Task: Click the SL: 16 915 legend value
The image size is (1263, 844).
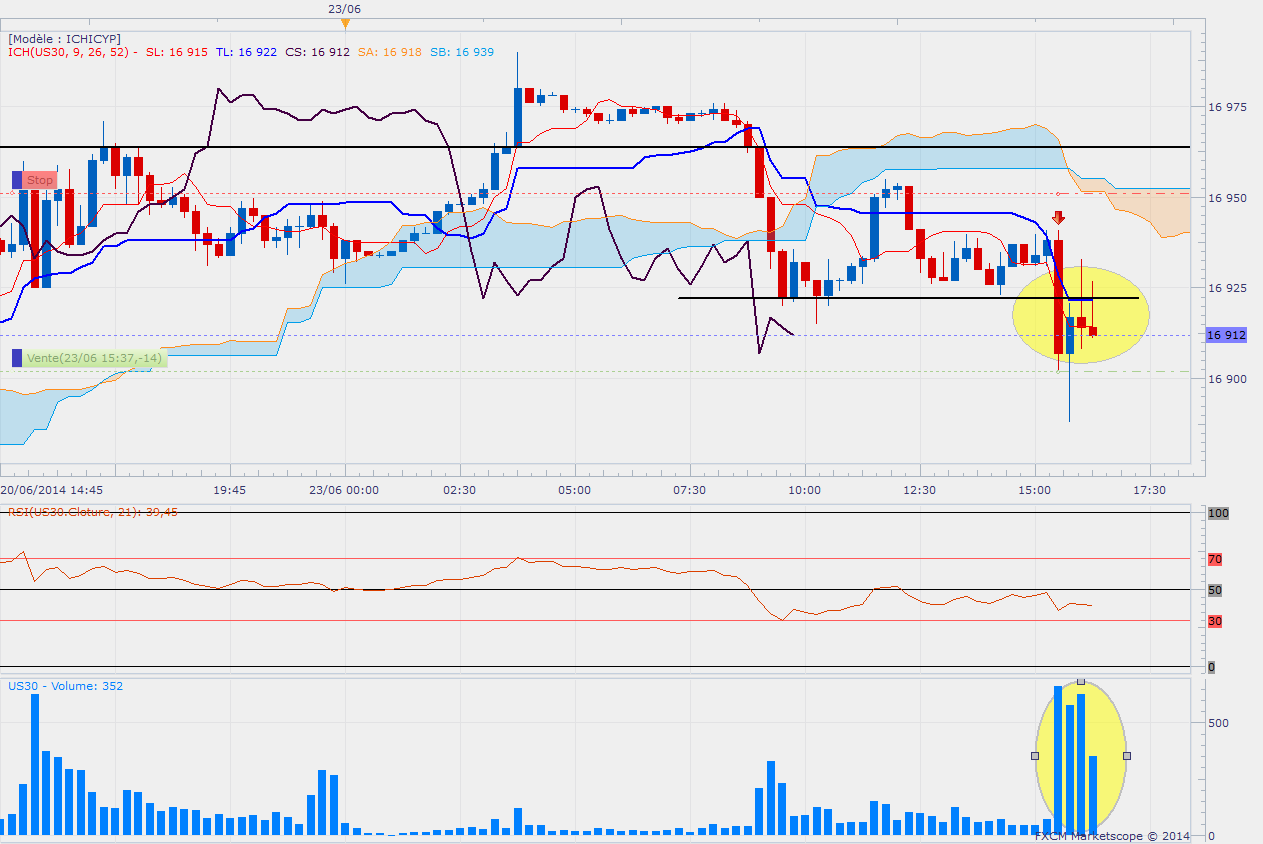Action: click(x=177, y=52)
